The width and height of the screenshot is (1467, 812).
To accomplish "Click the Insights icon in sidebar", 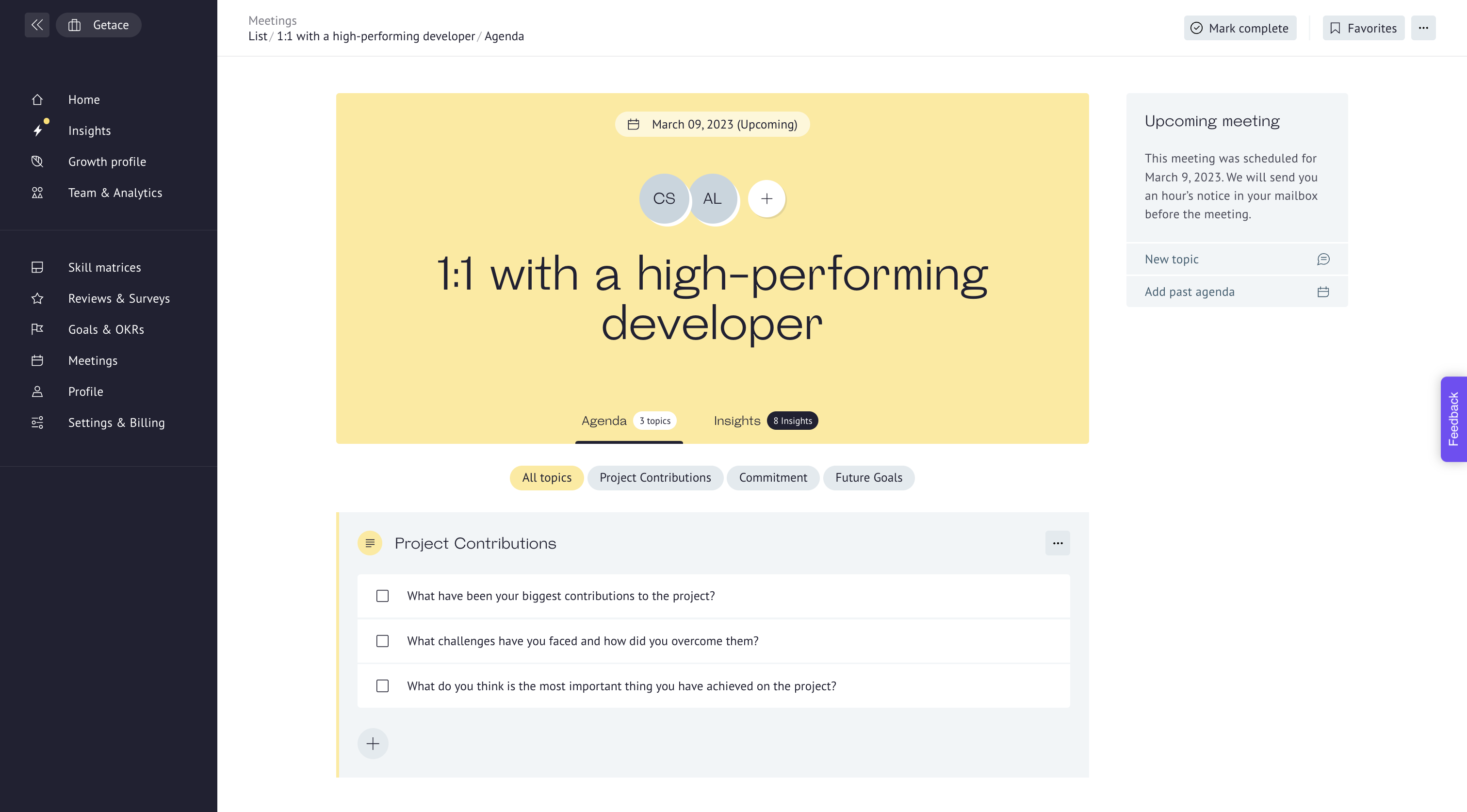I will tap(37, 130).
